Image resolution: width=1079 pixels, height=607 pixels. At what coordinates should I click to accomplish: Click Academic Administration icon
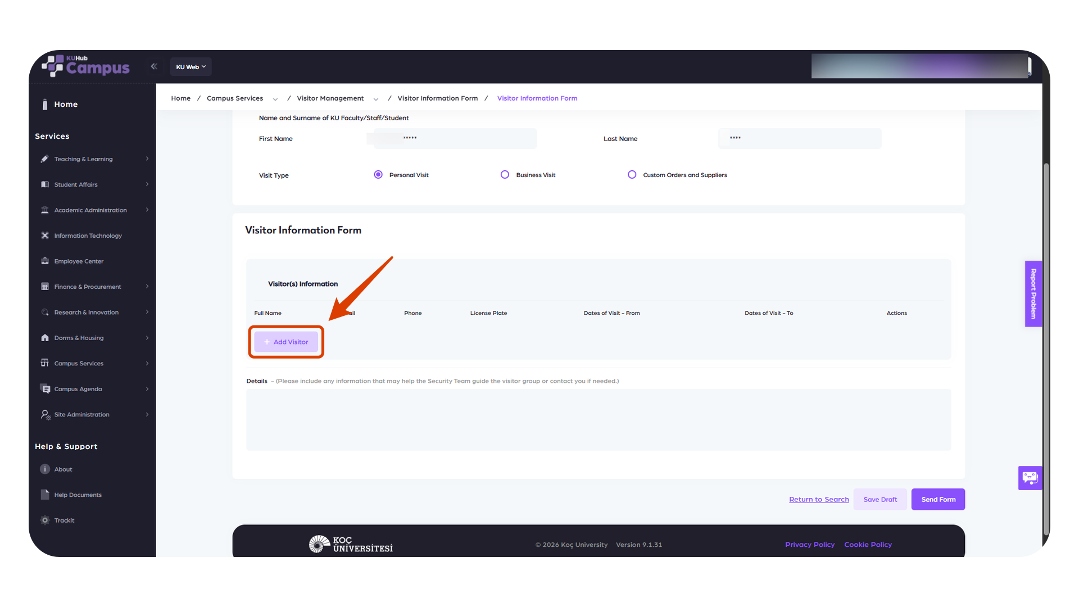pyautogui.click(x=45, y=210)
